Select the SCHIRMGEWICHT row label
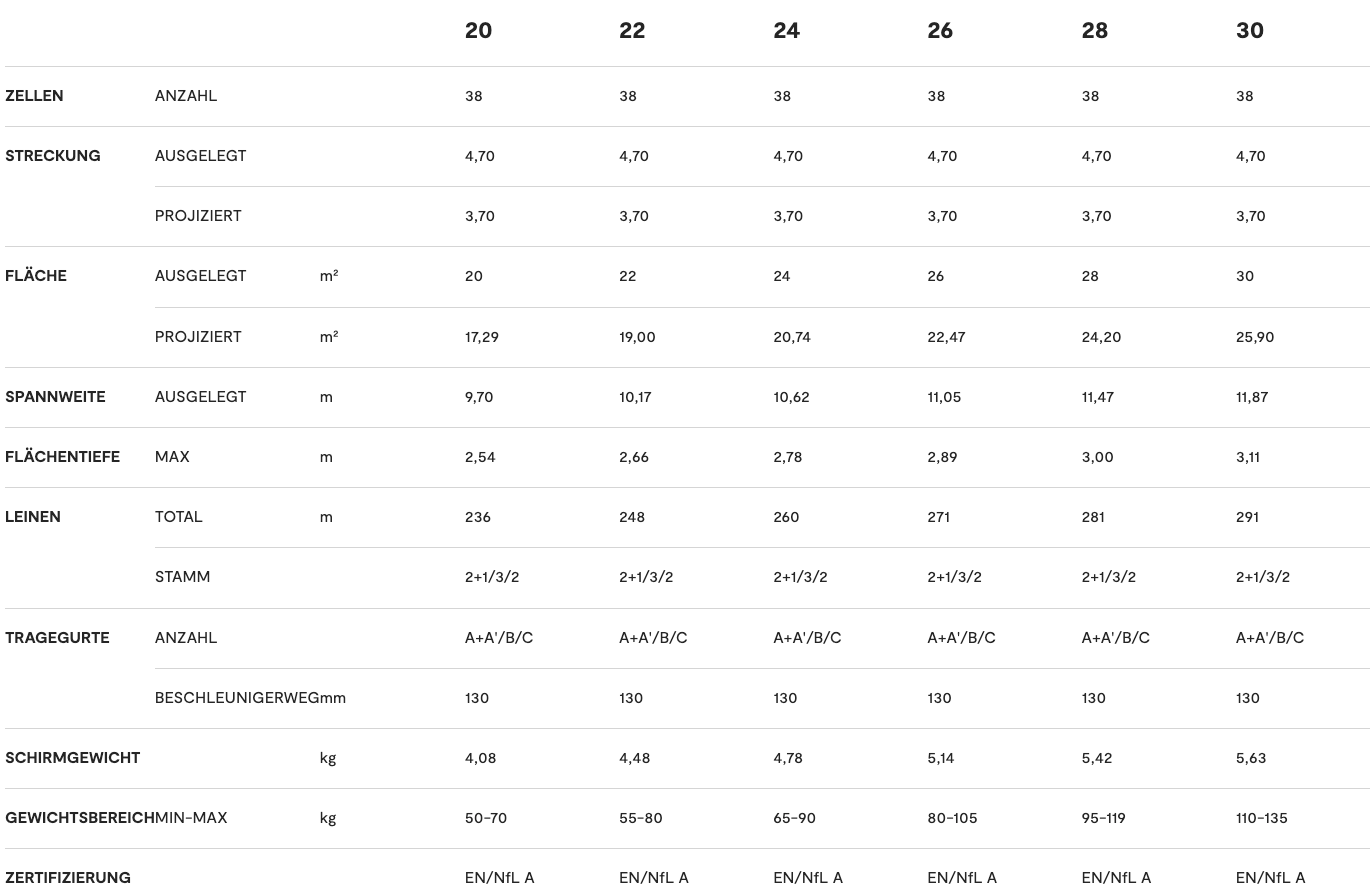Viewport: 1370px width, 895px height. click(x=72, y=758)
